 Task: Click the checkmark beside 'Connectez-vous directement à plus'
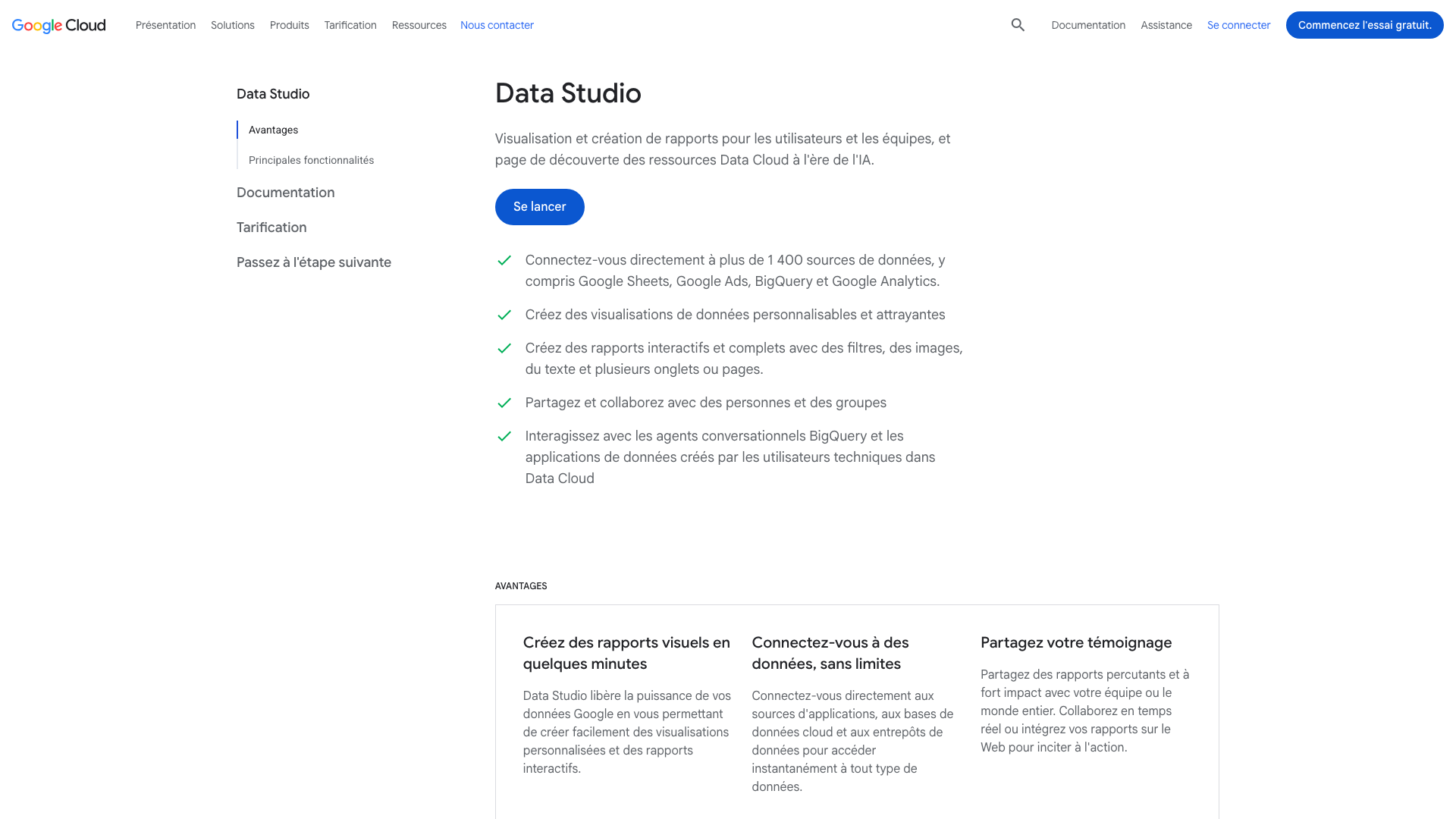click(504, 260)
